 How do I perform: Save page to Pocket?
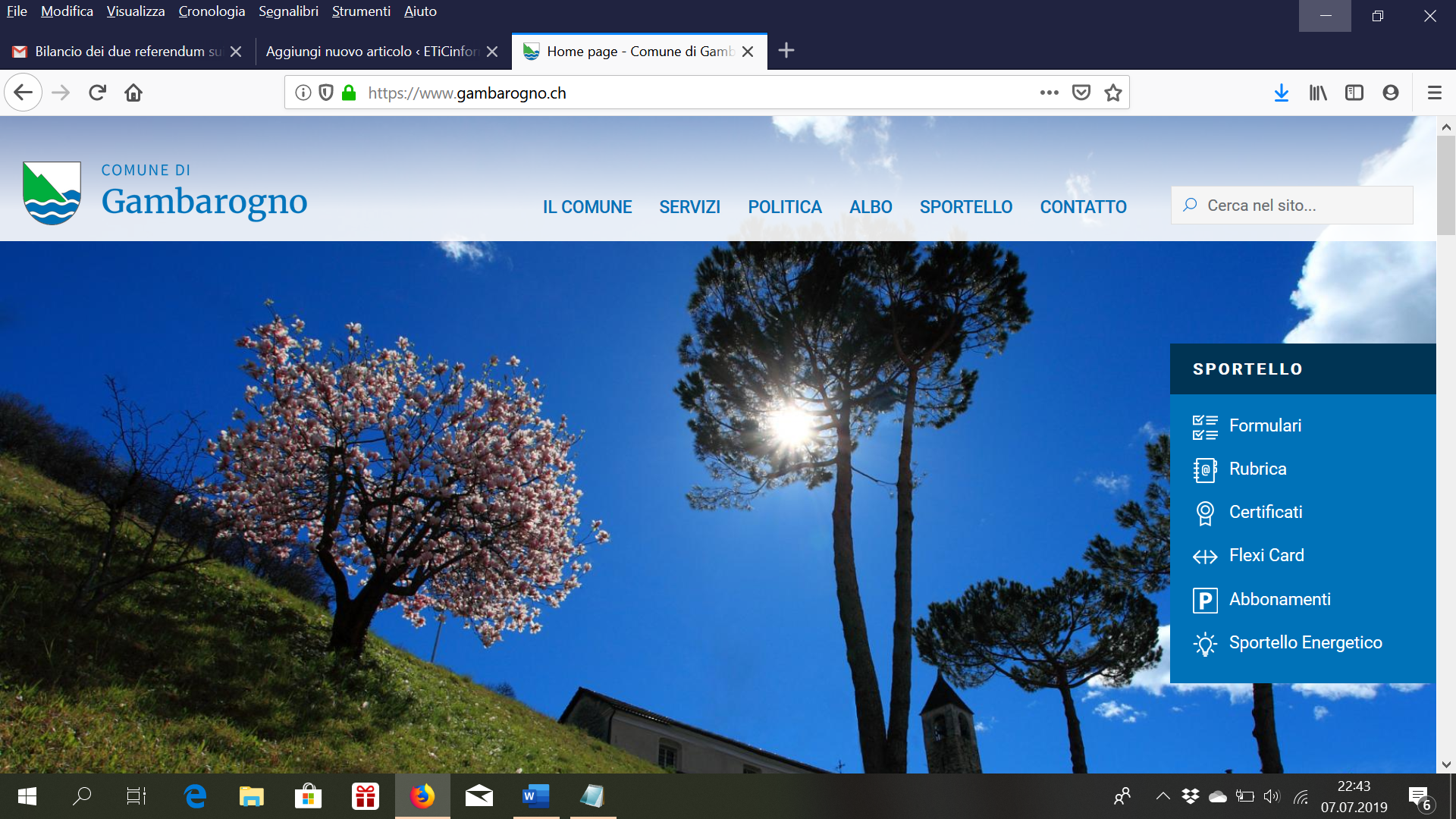pos(1081,93)
